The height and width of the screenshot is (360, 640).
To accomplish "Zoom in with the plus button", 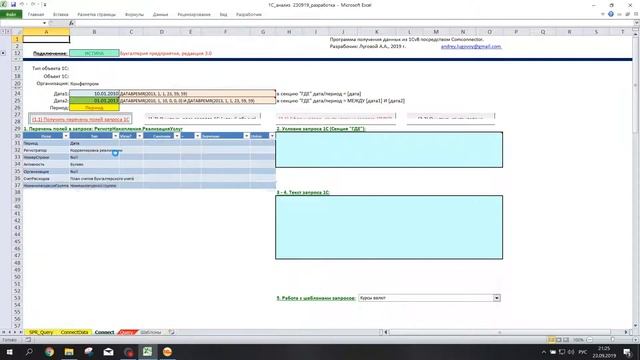I will tap(636, 340).
